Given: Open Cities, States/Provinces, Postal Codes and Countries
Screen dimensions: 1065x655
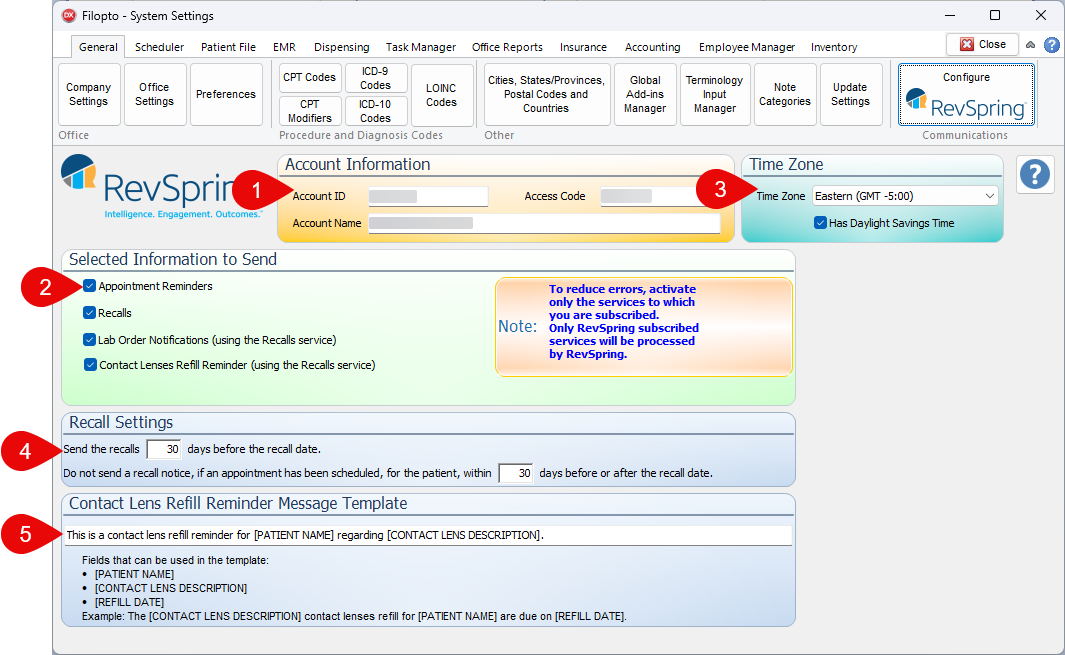Looking at the screenshot, I should pos(546,94).
